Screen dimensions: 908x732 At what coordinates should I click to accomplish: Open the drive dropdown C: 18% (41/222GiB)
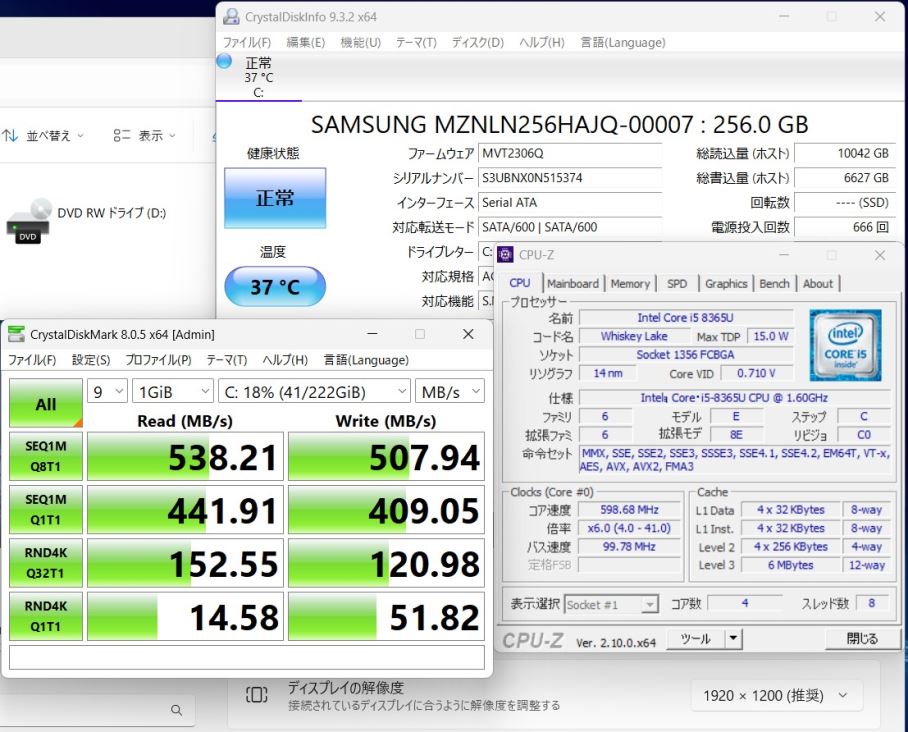(314, 392)
